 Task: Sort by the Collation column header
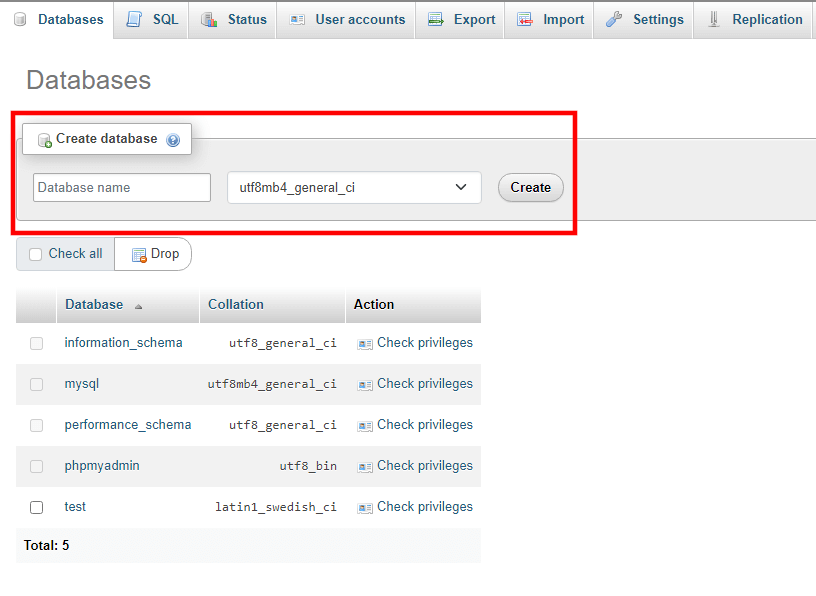pyautogui.click(x=236, y=305)
